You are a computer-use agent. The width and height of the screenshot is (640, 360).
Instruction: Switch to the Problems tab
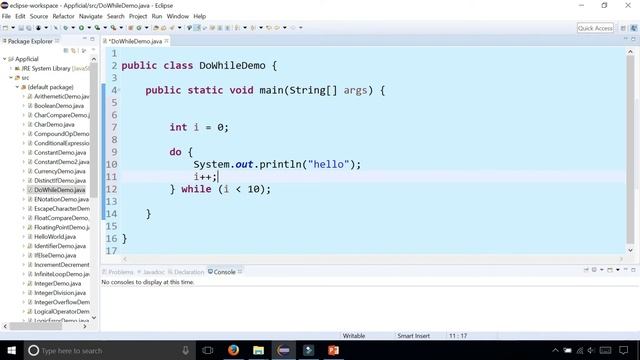[x=118, y=272]
